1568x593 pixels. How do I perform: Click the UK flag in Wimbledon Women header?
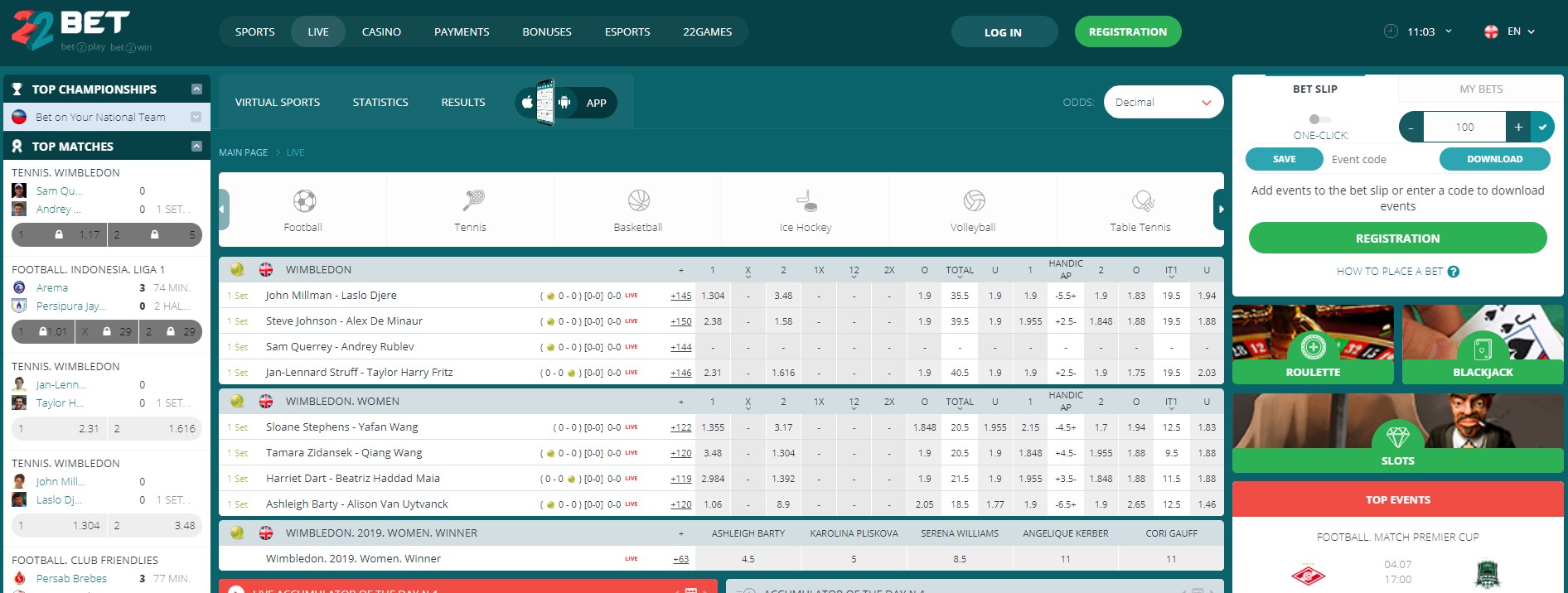point(266,401)
